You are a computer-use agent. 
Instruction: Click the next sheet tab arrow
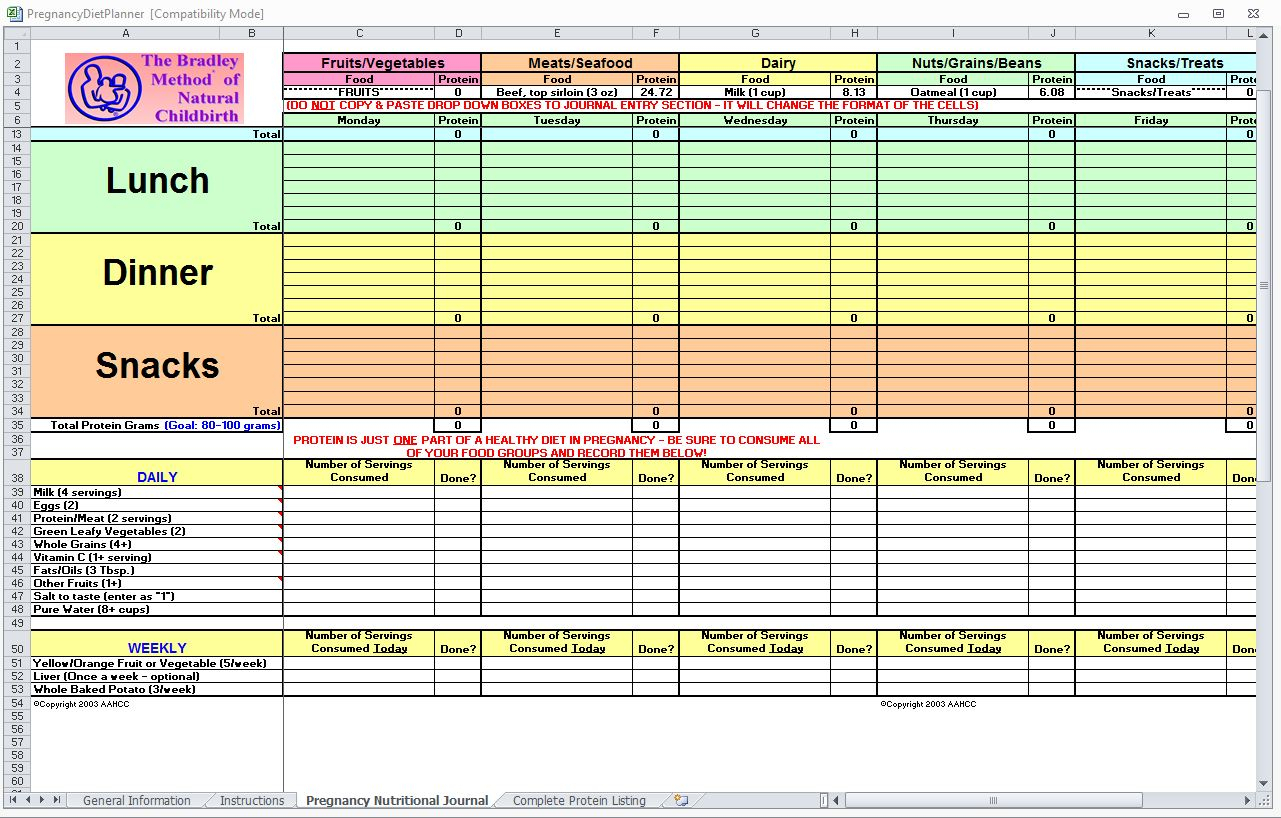(42, 800)
